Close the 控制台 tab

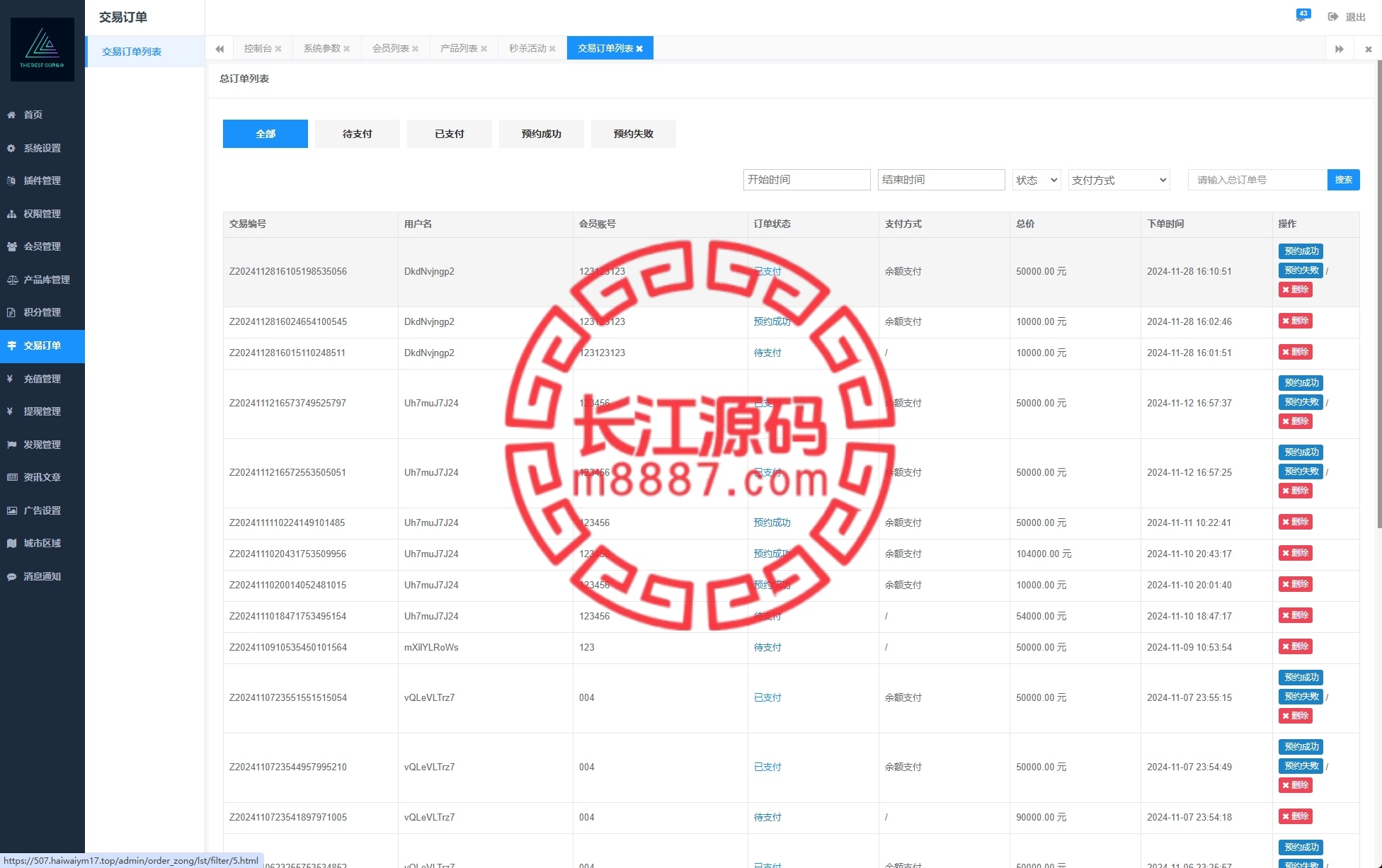[x=278, y=49]
